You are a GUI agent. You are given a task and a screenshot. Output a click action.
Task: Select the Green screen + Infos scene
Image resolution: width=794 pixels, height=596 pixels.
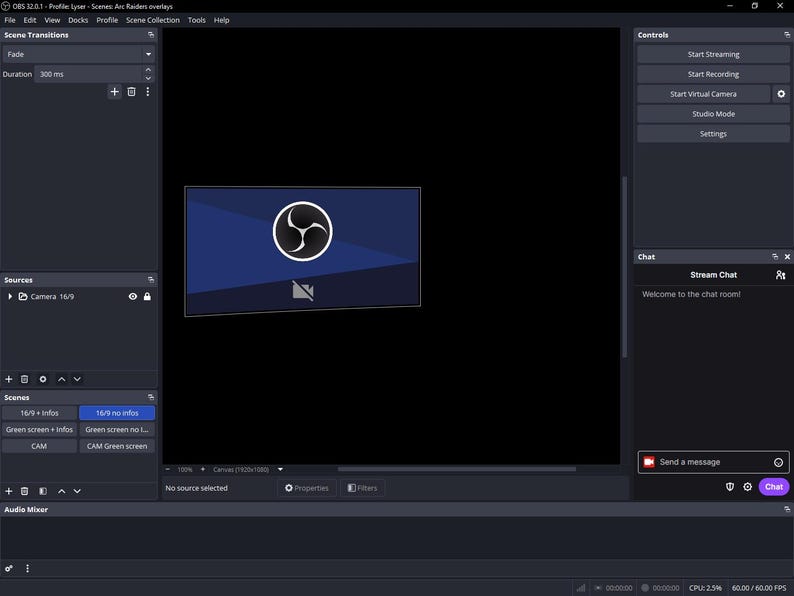coord(39,429)
